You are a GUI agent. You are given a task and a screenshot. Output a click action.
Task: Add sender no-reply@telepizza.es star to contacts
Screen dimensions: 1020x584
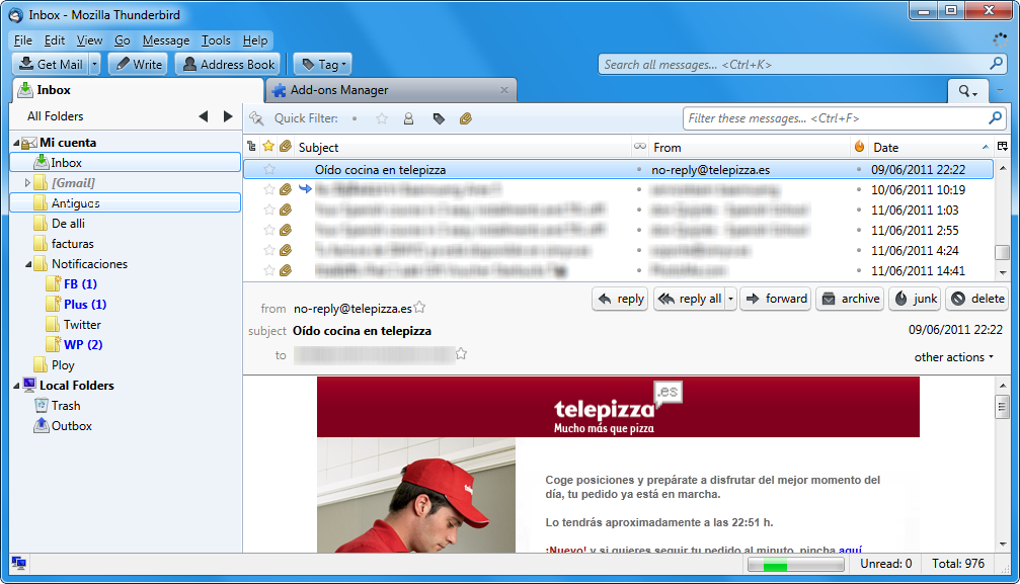[x=420, y=307]
